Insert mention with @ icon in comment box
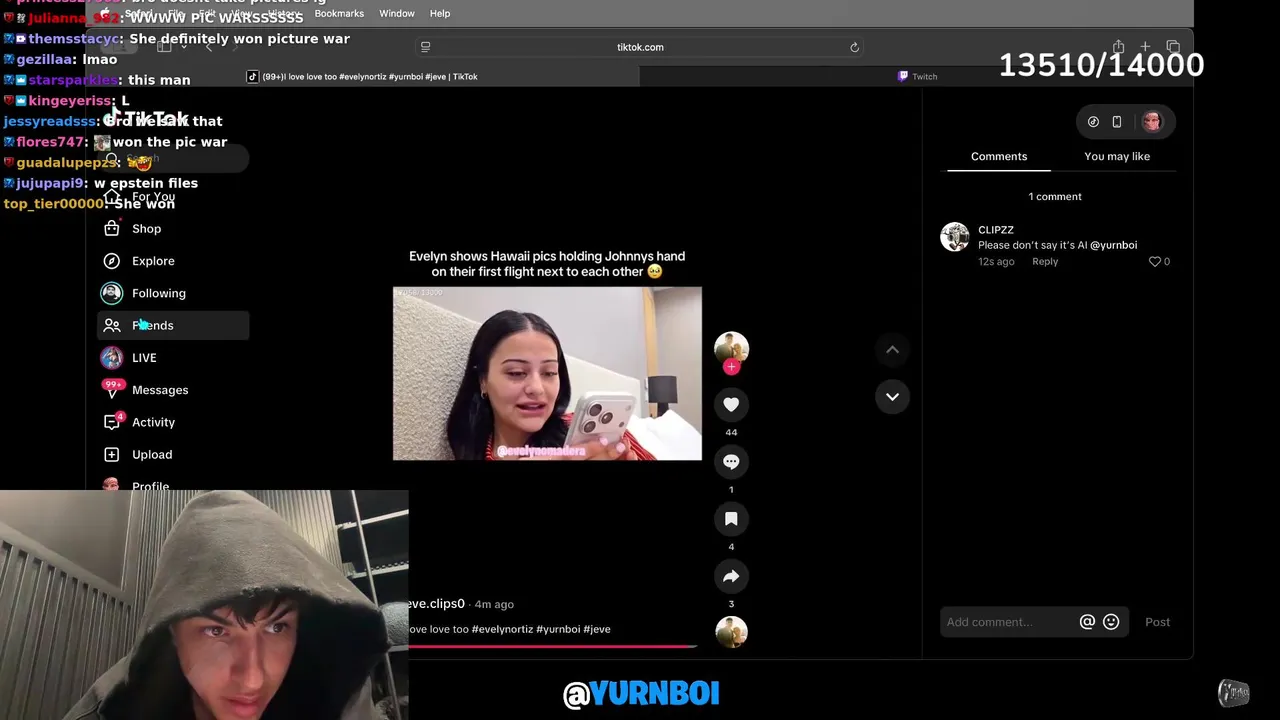The height and width of the screenshot is (720, 1280). (1087, 622)
